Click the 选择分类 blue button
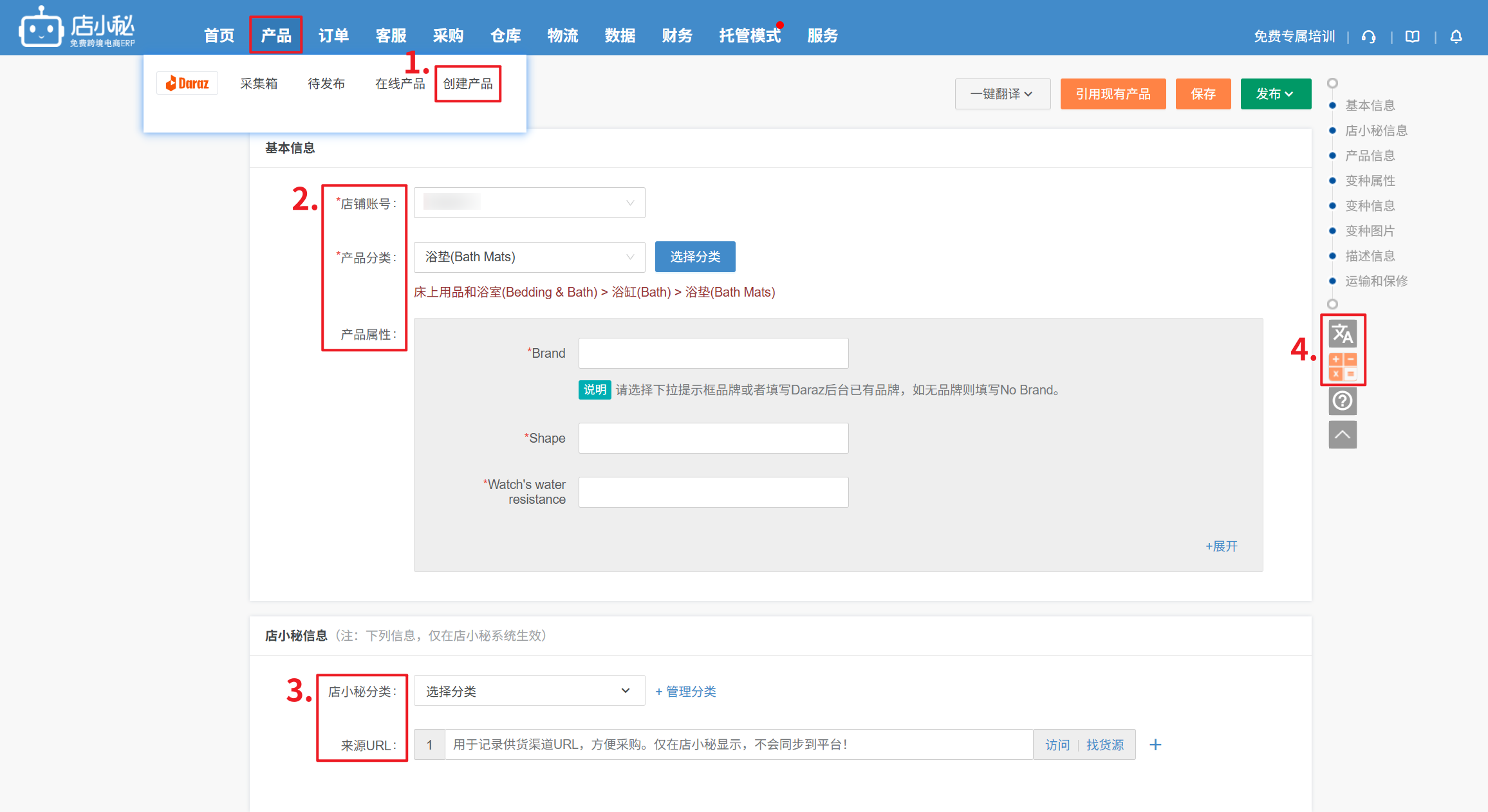 (695, 257)
